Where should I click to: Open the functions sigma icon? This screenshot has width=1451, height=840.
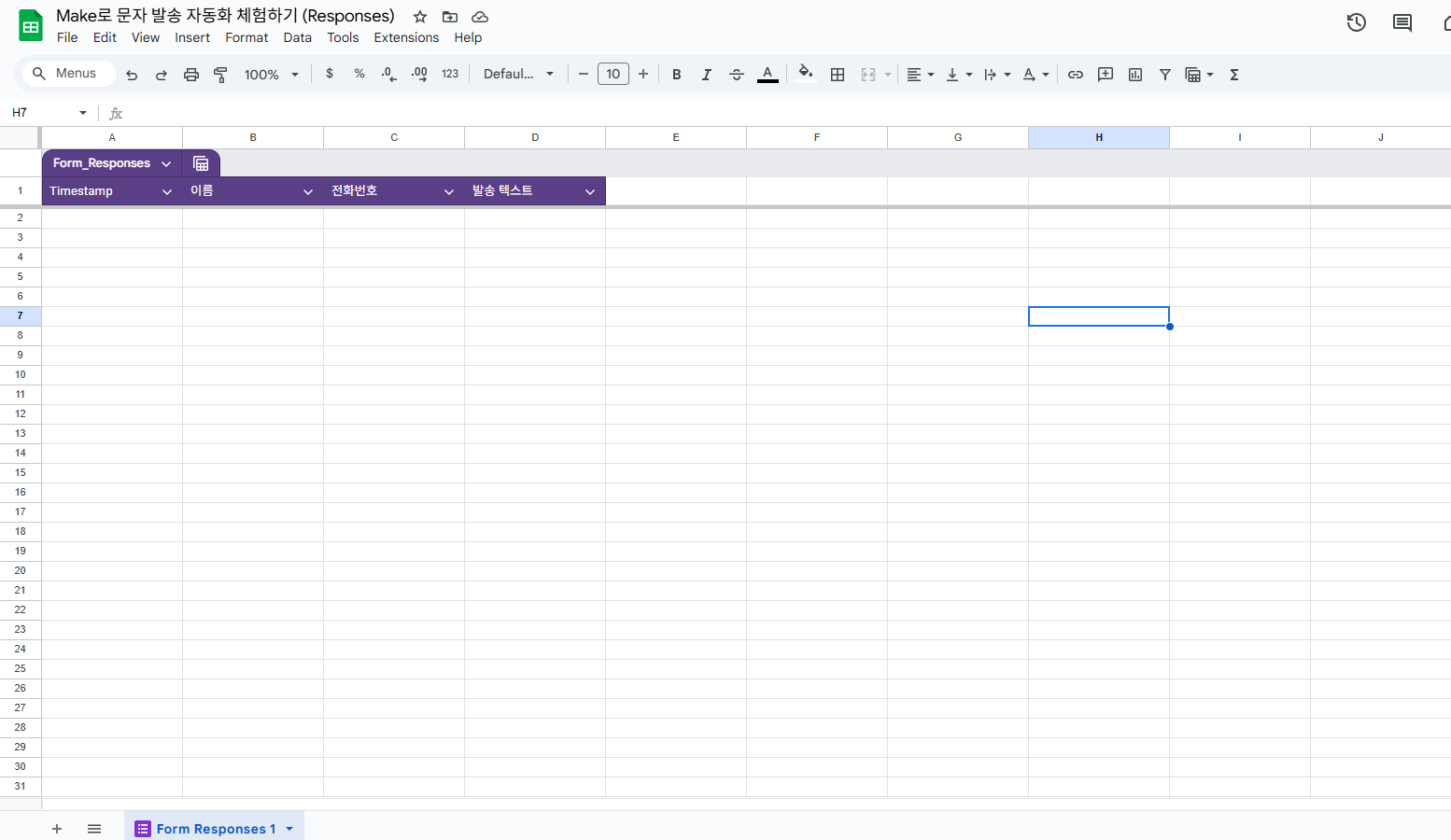pyautogui.click(x=1234, y=75)
